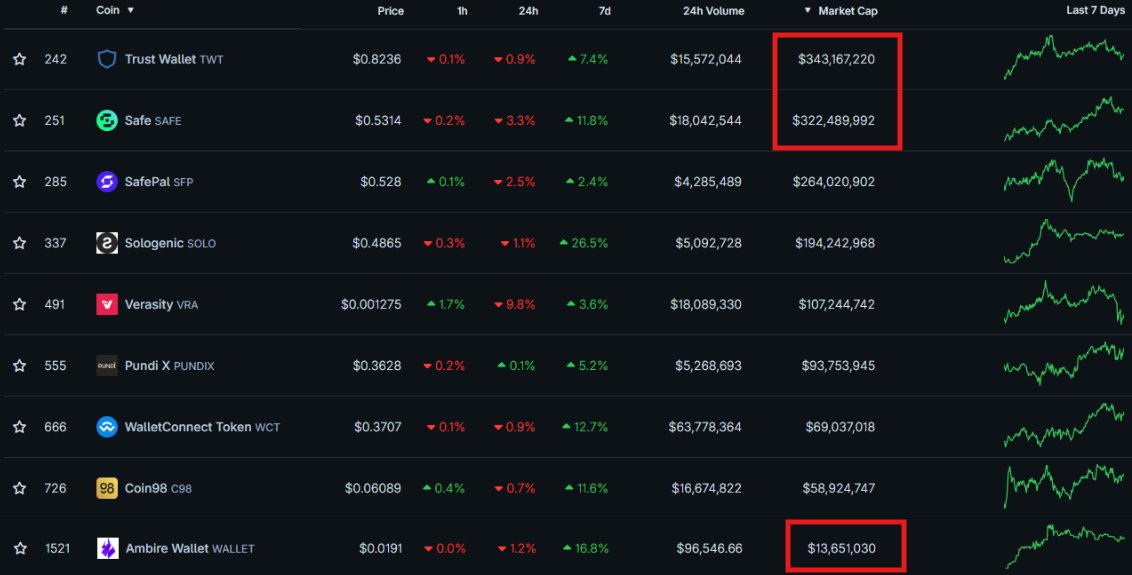1132x575 pixels.
Task: Click Pundi X volume $5,268,693
Action: pyautogui.click(x=708, y=366)
